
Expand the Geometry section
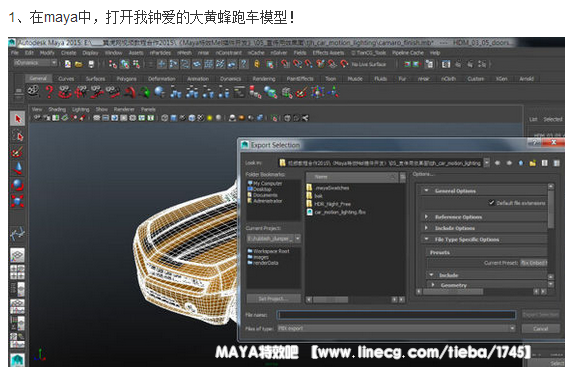point(433,285)
